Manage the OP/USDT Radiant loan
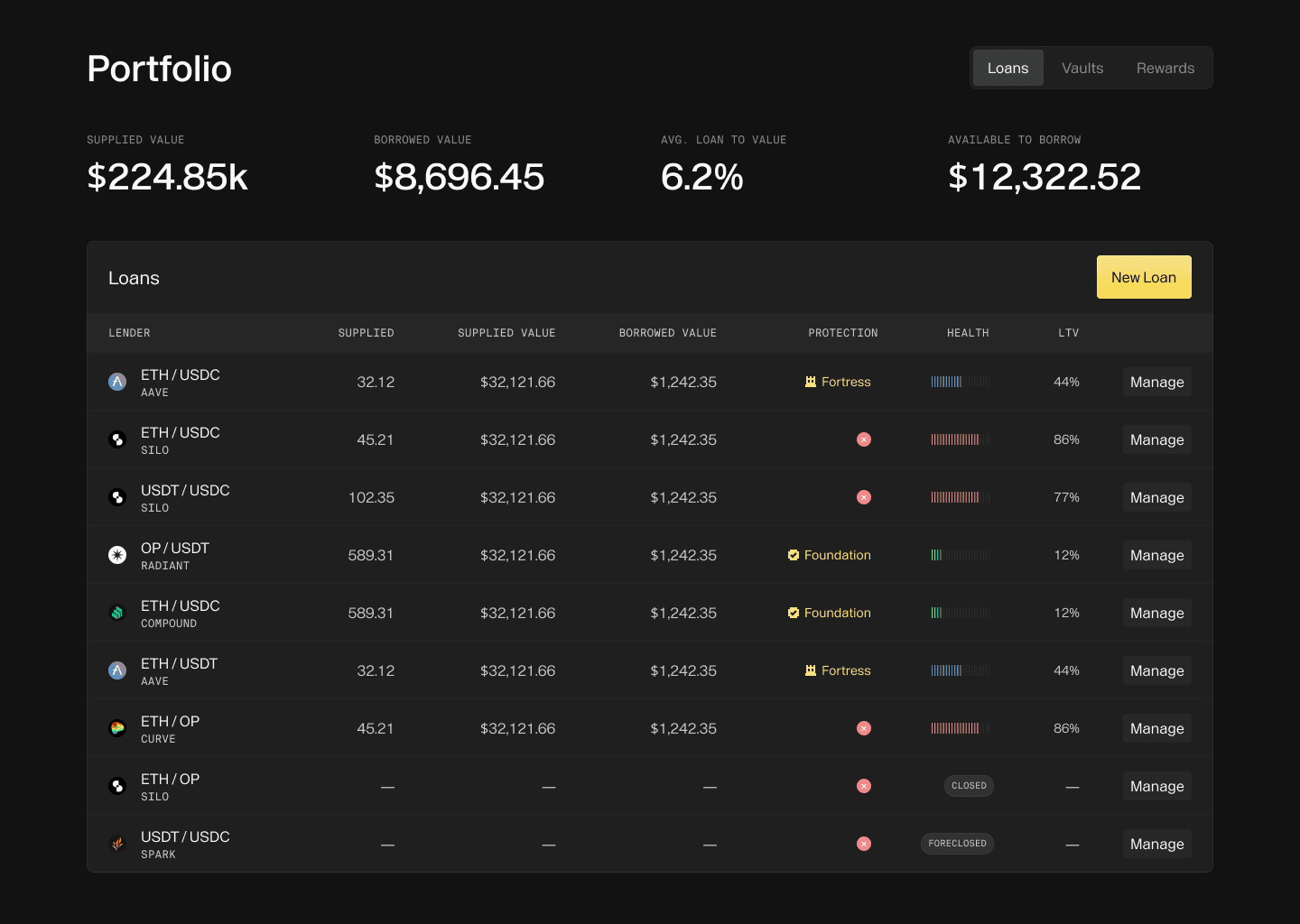The height and width of the screenshot is (924, 1300). tap(1156, 555)
